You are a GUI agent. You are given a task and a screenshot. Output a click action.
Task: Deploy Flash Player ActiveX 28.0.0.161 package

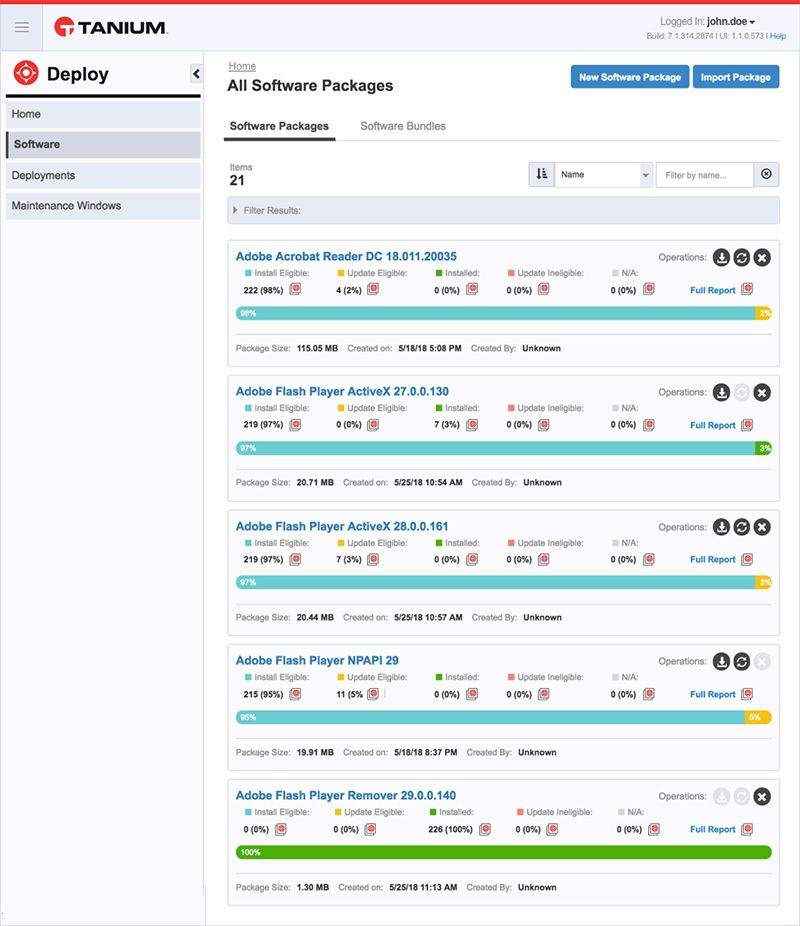[721, 527]
